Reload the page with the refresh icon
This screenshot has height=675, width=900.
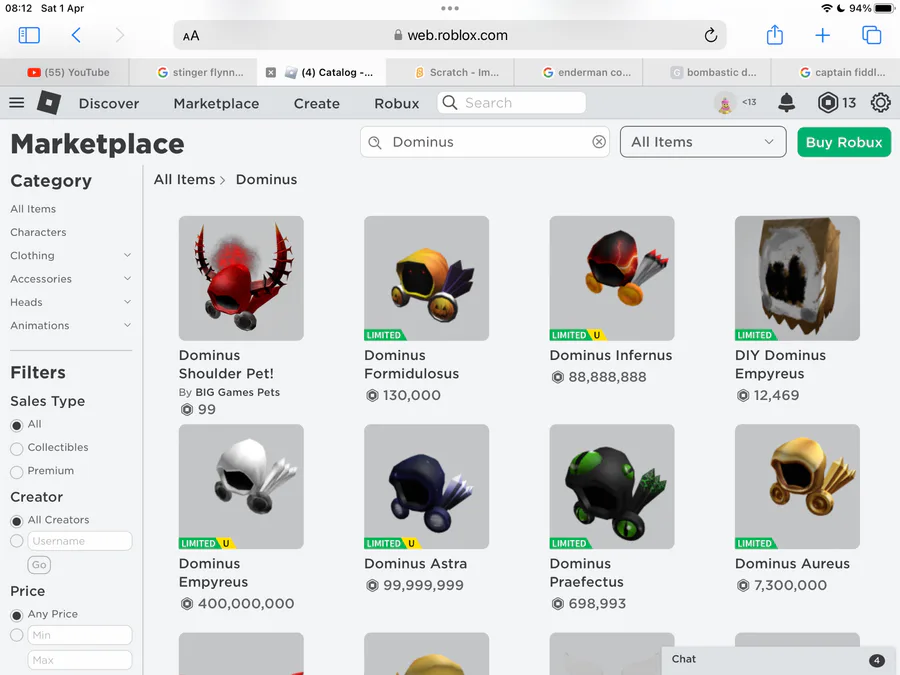click(711, 35)
